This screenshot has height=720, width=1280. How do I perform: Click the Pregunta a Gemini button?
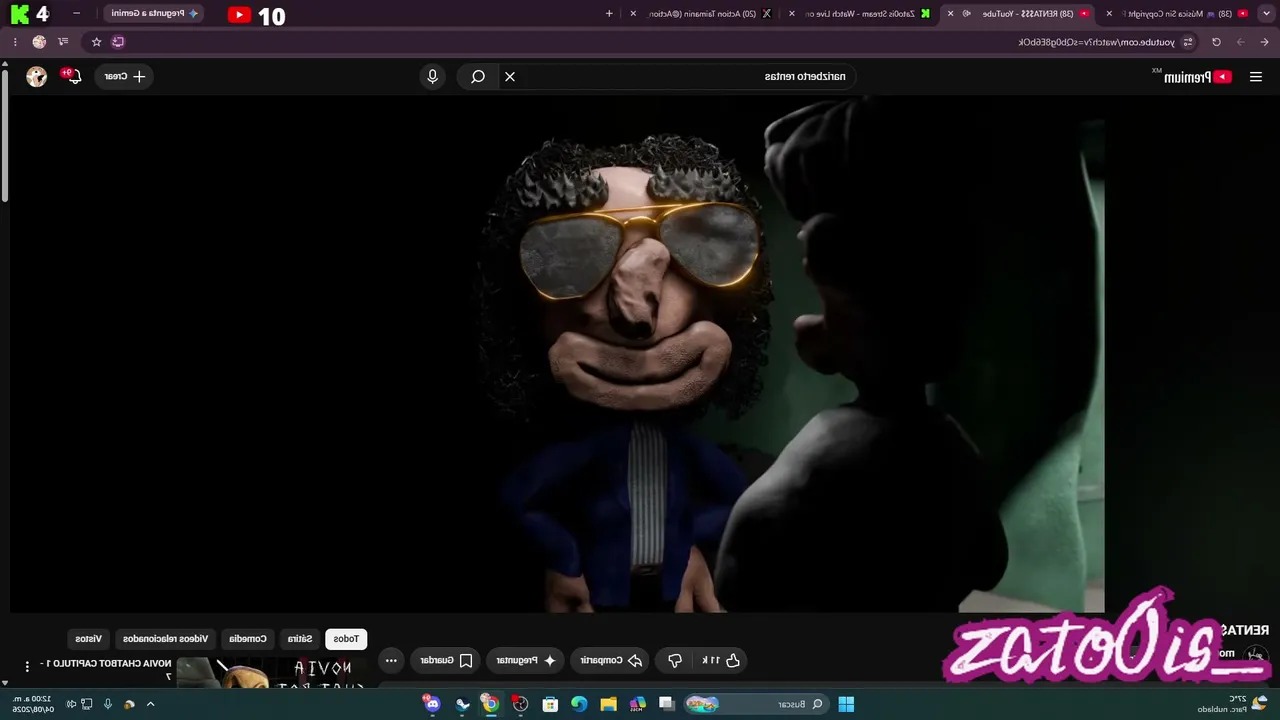click(x=153, y=14)
